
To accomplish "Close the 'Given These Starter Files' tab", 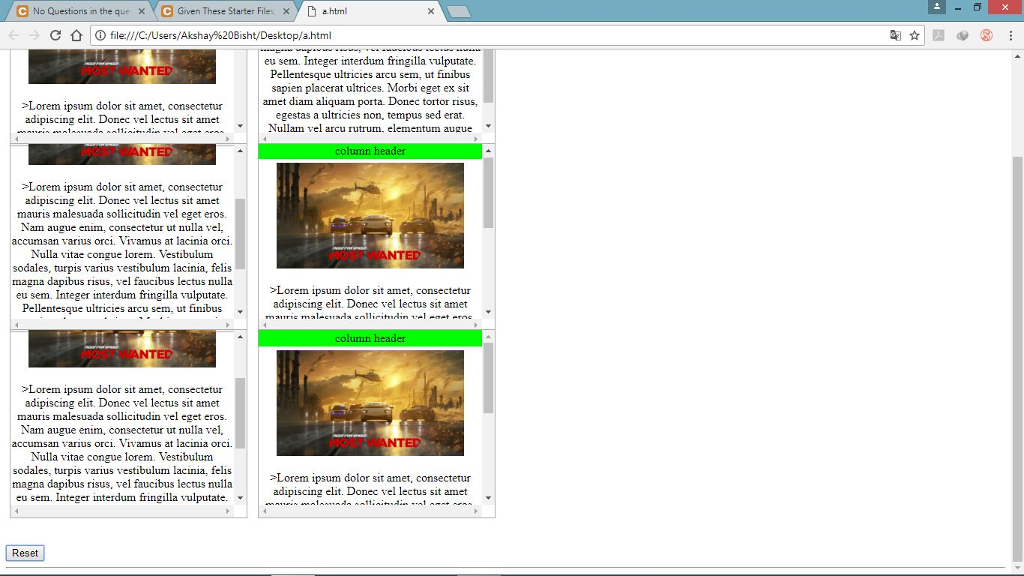I will (x=286, y=11).
